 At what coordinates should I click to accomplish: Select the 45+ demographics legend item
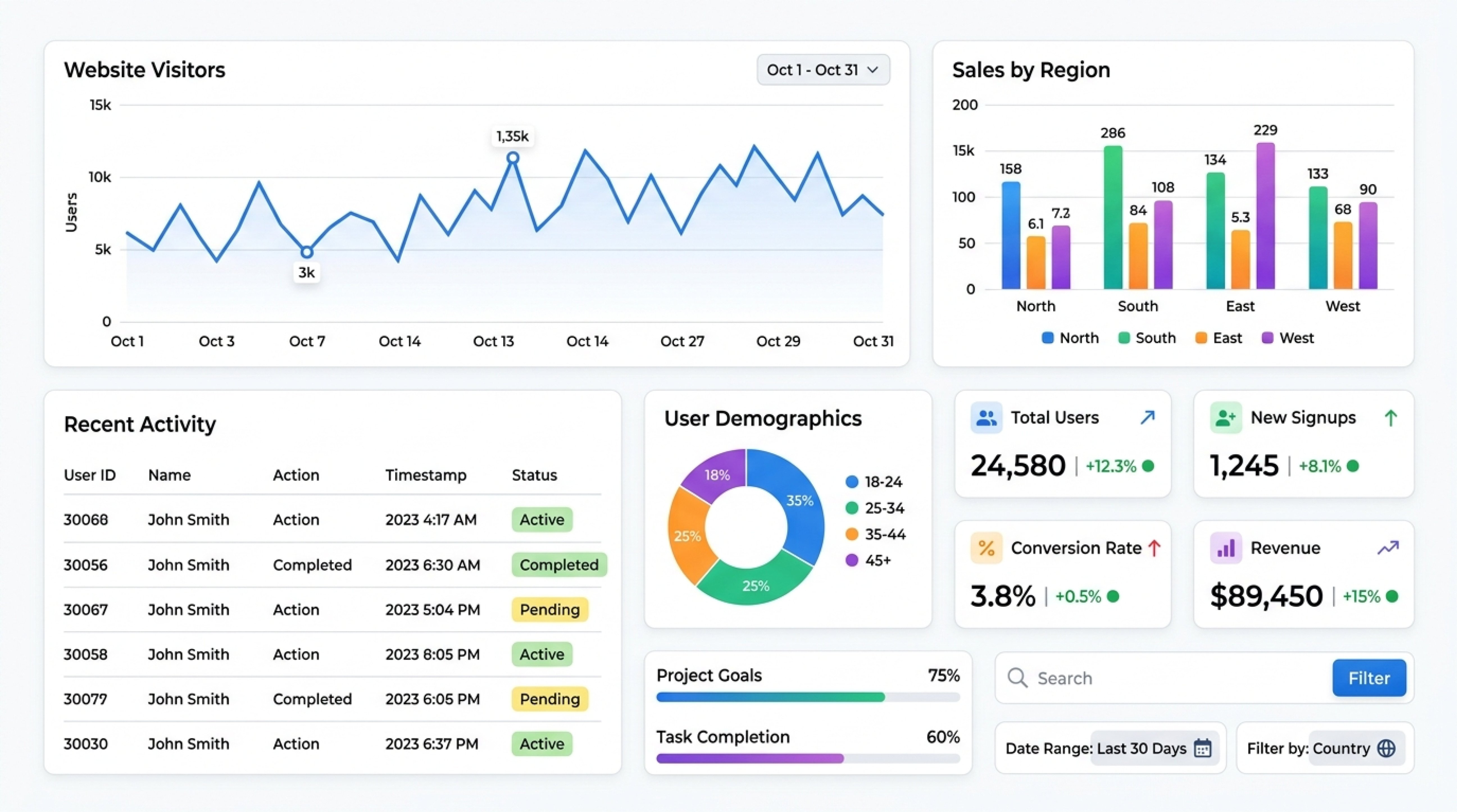868,560
